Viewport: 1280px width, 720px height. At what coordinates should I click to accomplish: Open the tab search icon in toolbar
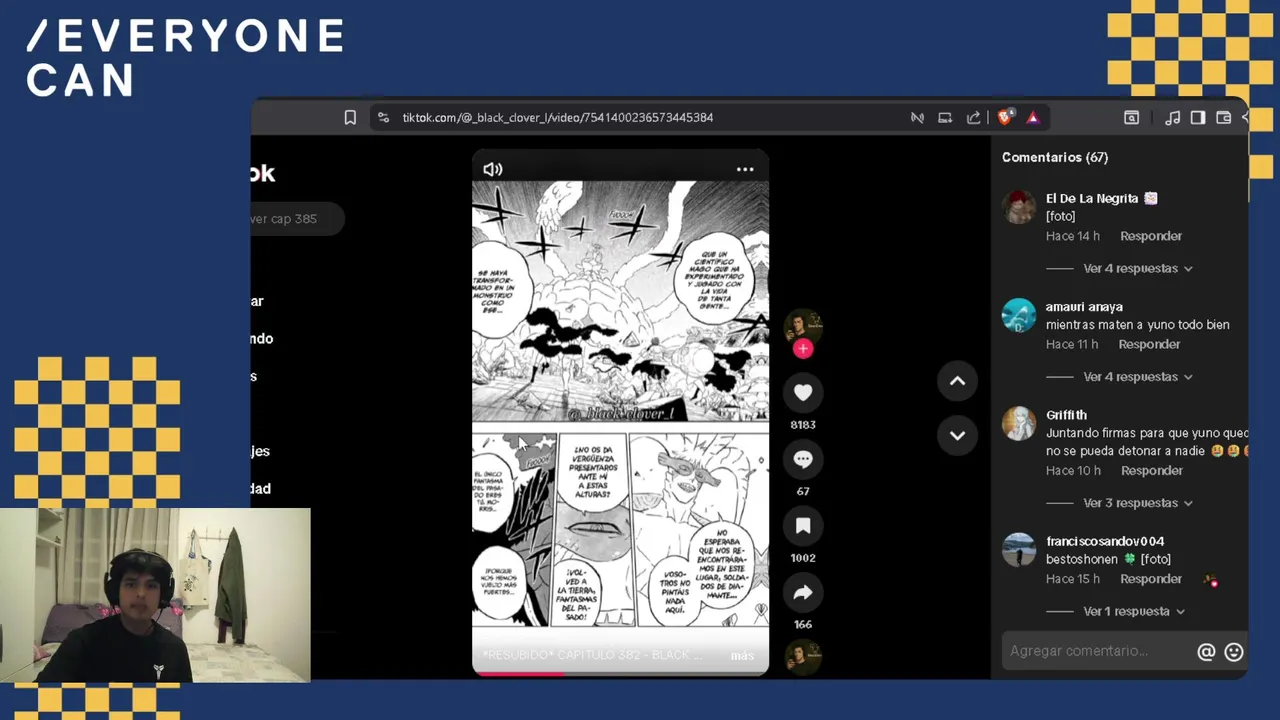click(1131, 118)
